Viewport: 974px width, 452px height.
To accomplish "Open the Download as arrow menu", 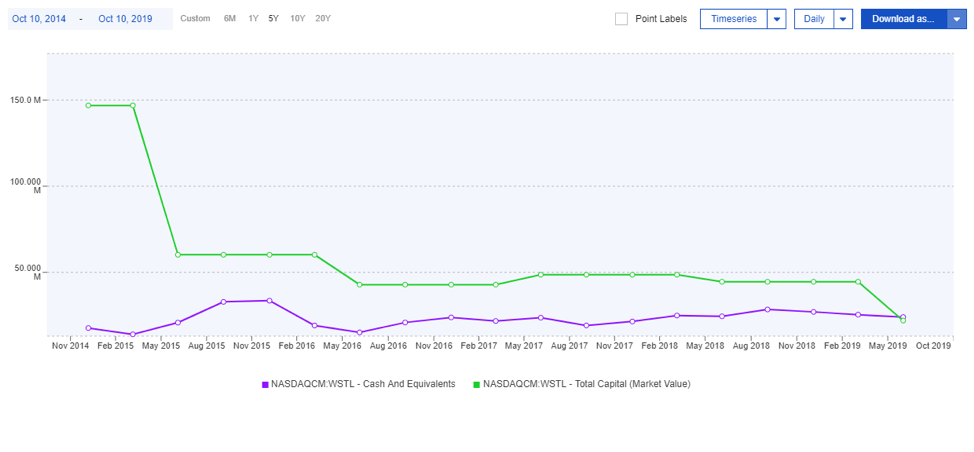I will click(x=957, y=19).
